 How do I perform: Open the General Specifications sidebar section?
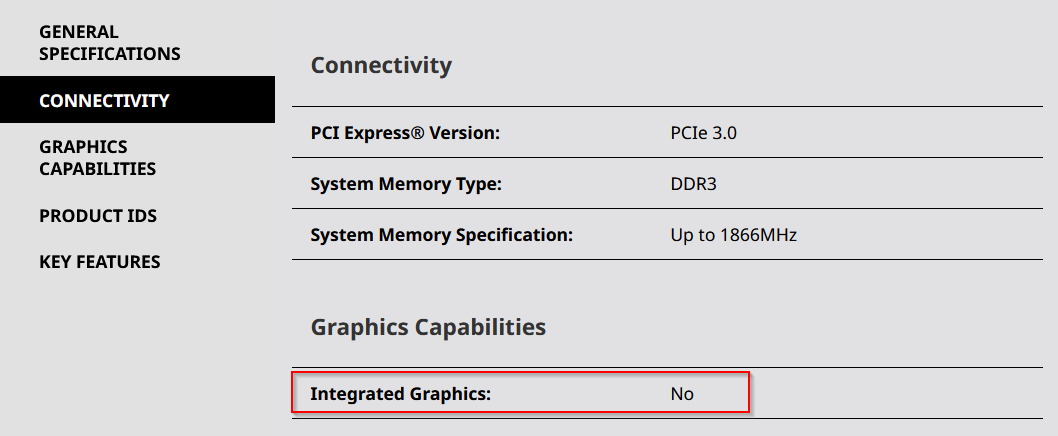pyautogui.click(x=110, y=43)
